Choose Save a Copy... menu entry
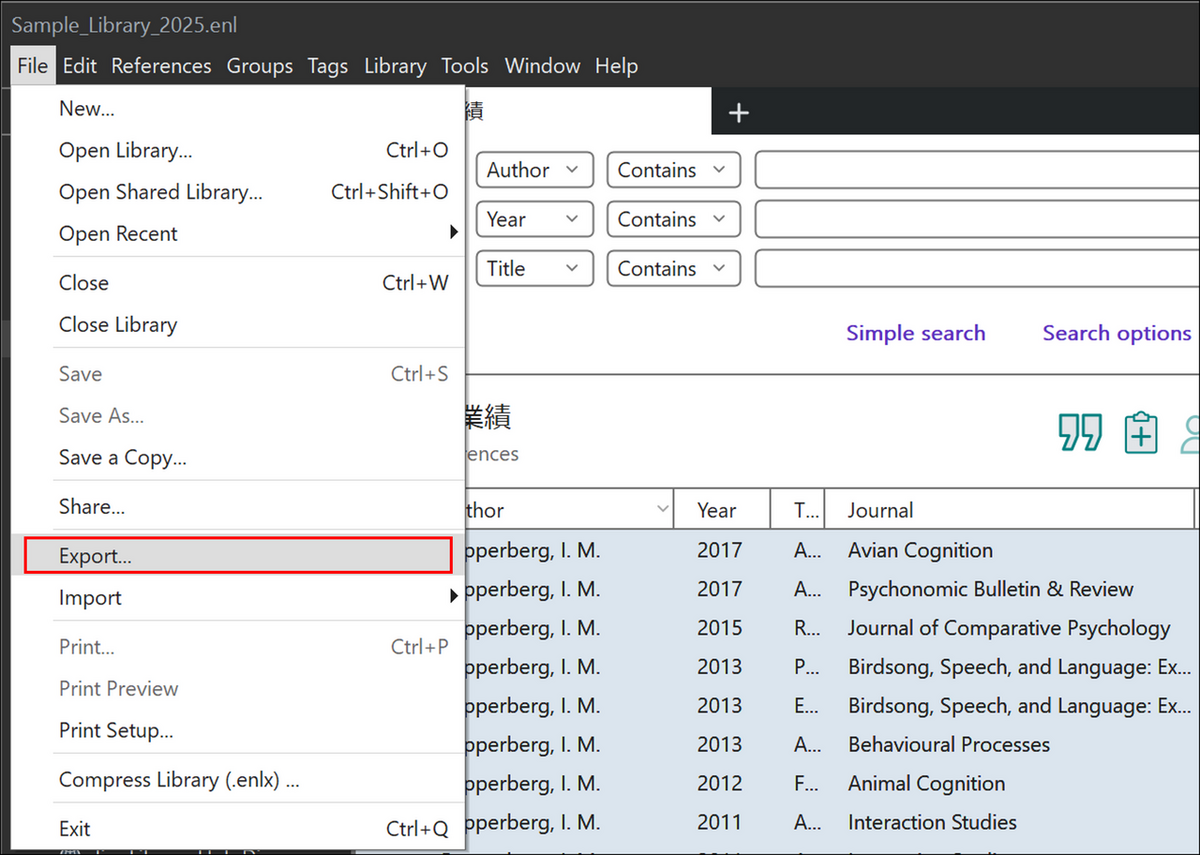 point(239,457)
